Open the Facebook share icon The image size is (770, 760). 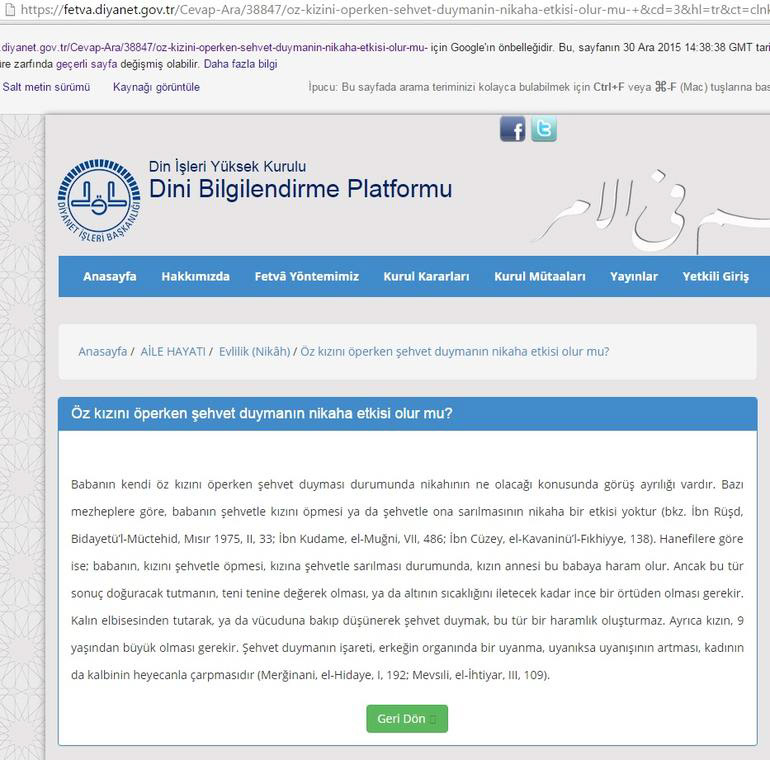(512, 130)
